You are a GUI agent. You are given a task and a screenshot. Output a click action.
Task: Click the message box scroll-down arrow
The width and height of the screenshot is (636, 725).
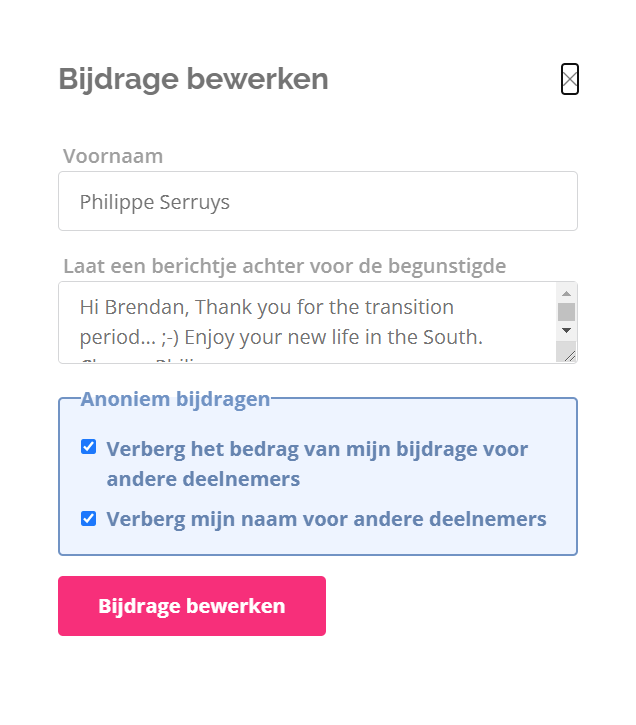566,329
